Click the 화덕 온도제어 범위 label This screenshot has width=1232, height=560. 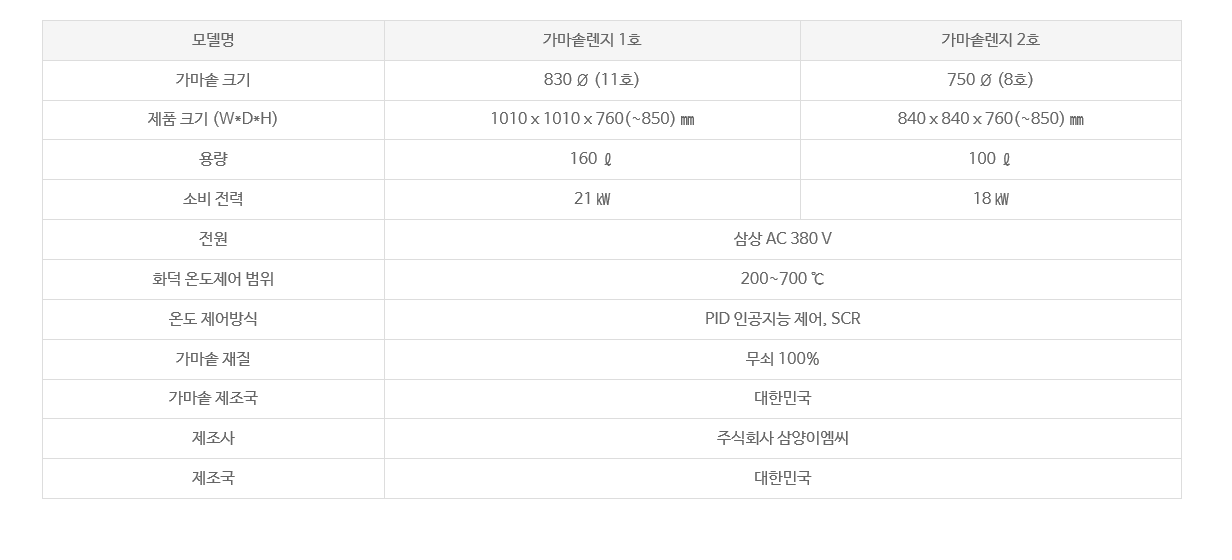[x=213, y=279]
